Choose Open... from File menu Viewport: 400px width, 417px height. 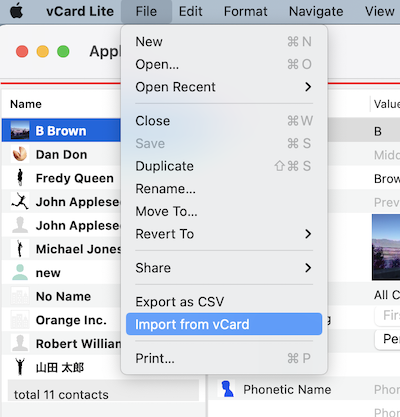pyautogui.click(x=224, y=64)
